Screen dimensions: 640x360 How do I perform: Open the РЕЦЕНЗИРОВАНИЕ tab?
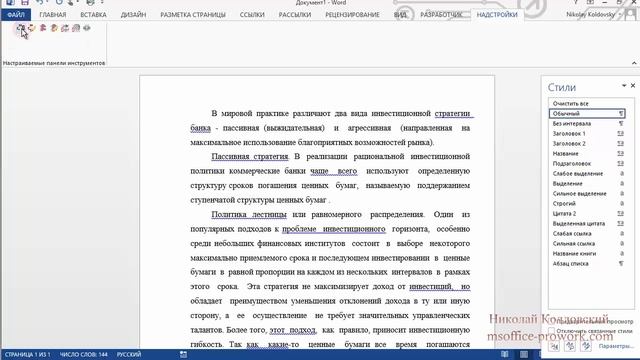click(x=352, y=15)
